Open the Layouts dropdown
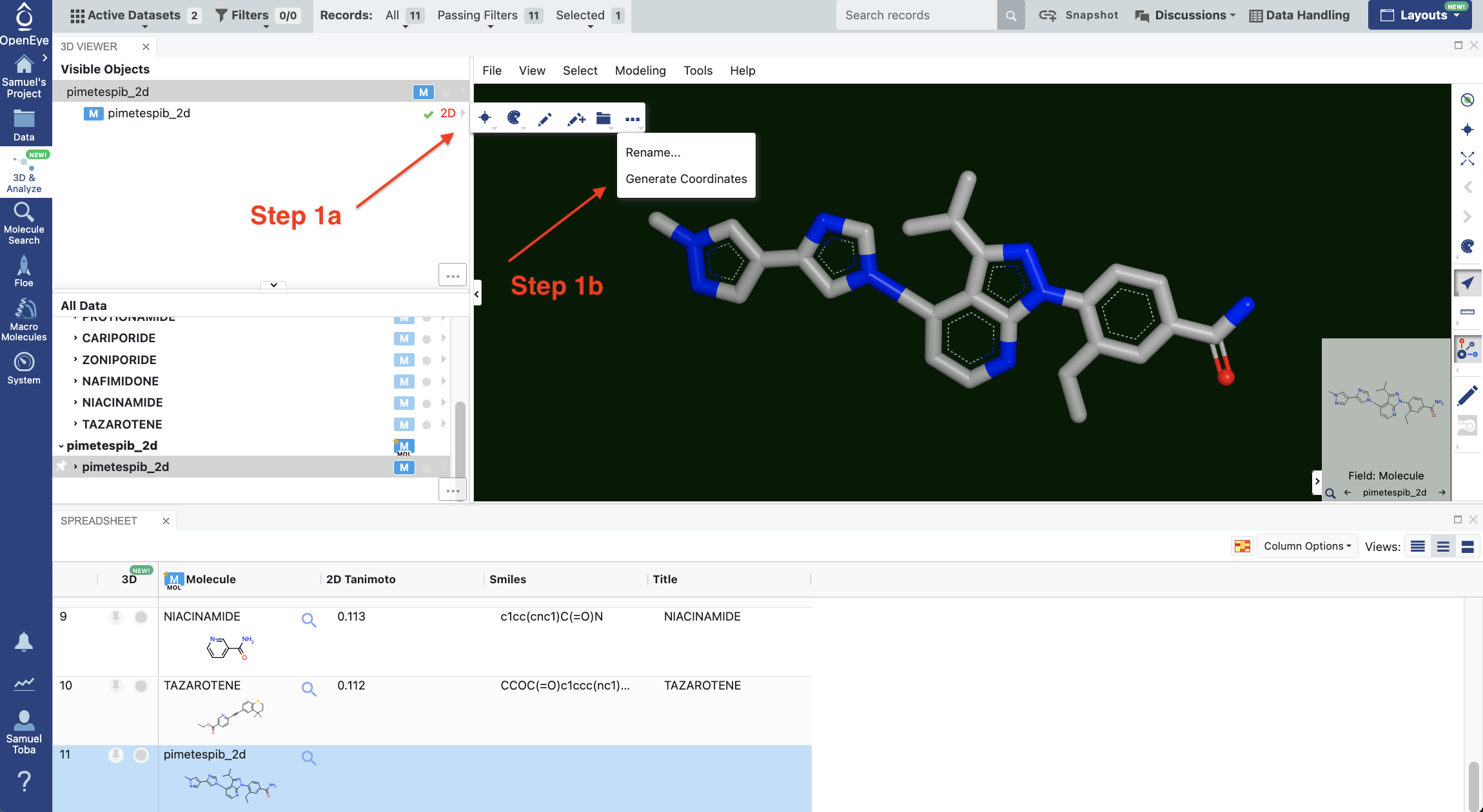Viewport: 1483px width, 812px height. (1420, 15)
